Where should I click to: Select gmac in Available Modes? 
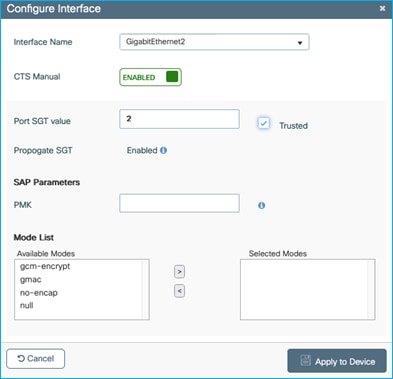pyautogui.click(x=31, y=280)
